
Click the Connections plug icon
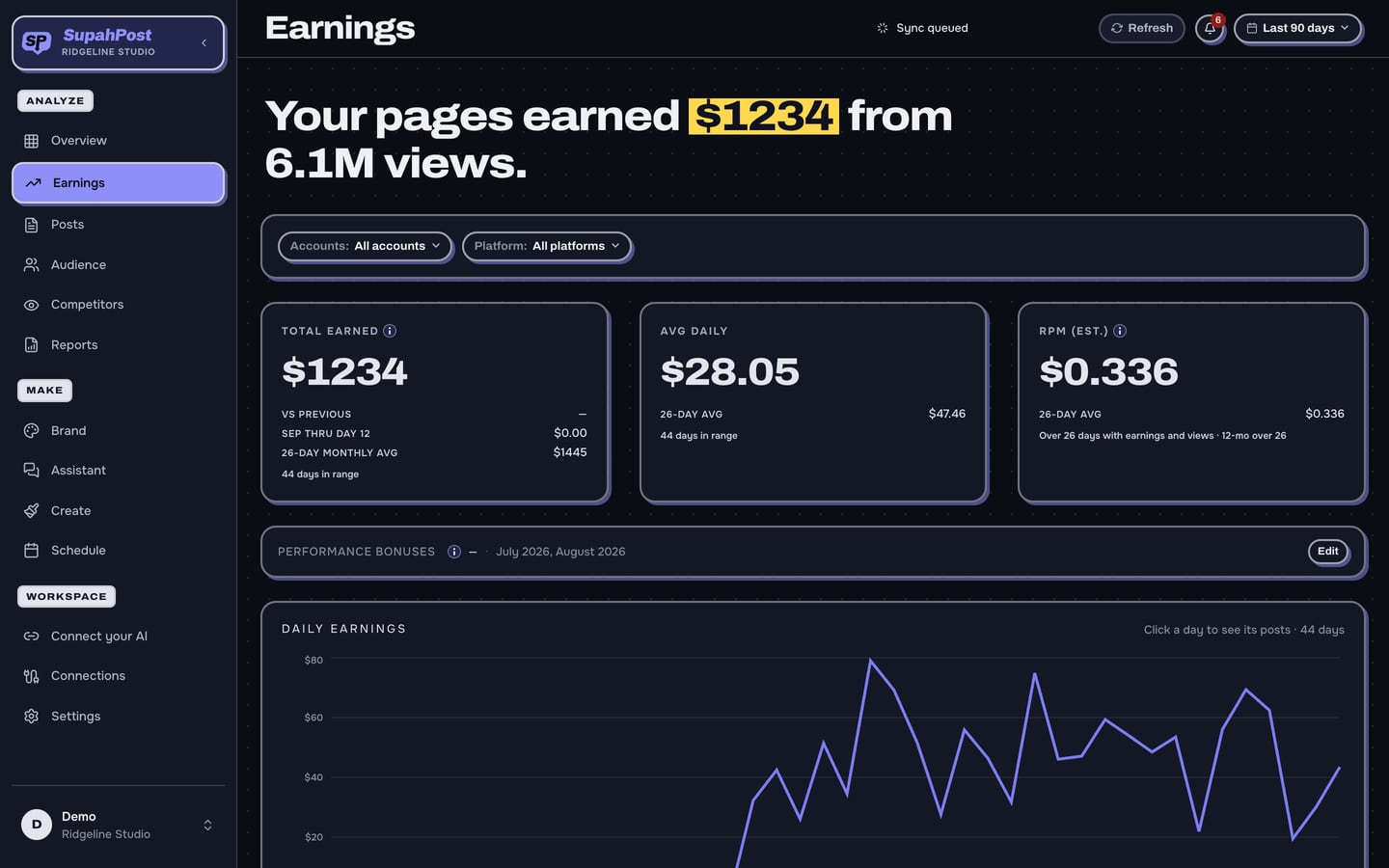(32, 676)
